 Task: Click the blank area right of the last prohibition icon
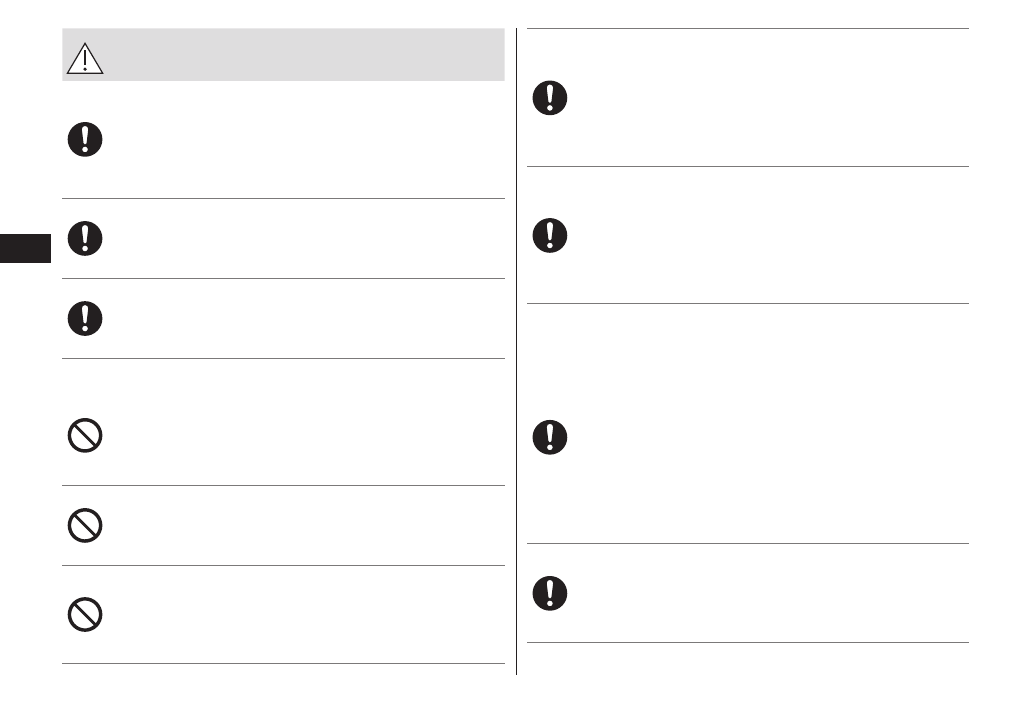pyautogui.click(x=300, y=614)
